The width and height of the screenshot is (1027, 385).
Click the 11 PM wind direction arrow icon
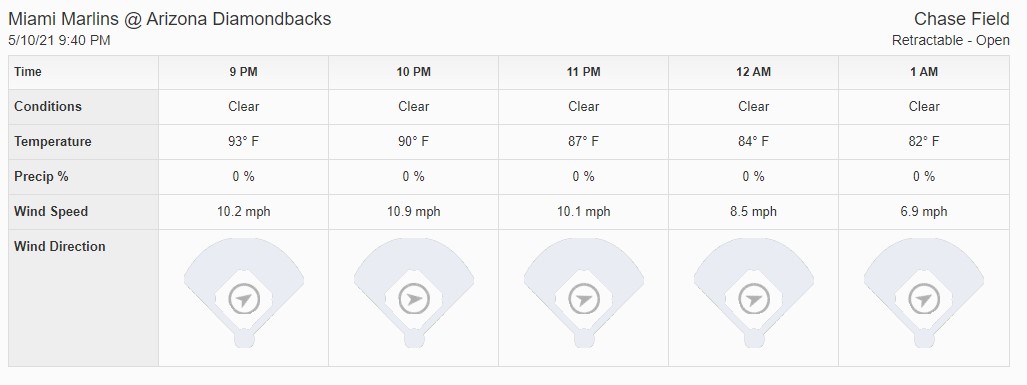[584, 300]
